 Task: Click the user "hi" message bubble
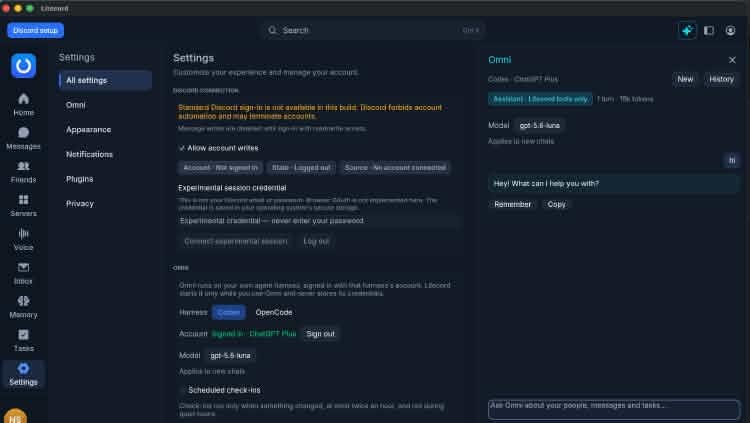(x=732, y=161)
